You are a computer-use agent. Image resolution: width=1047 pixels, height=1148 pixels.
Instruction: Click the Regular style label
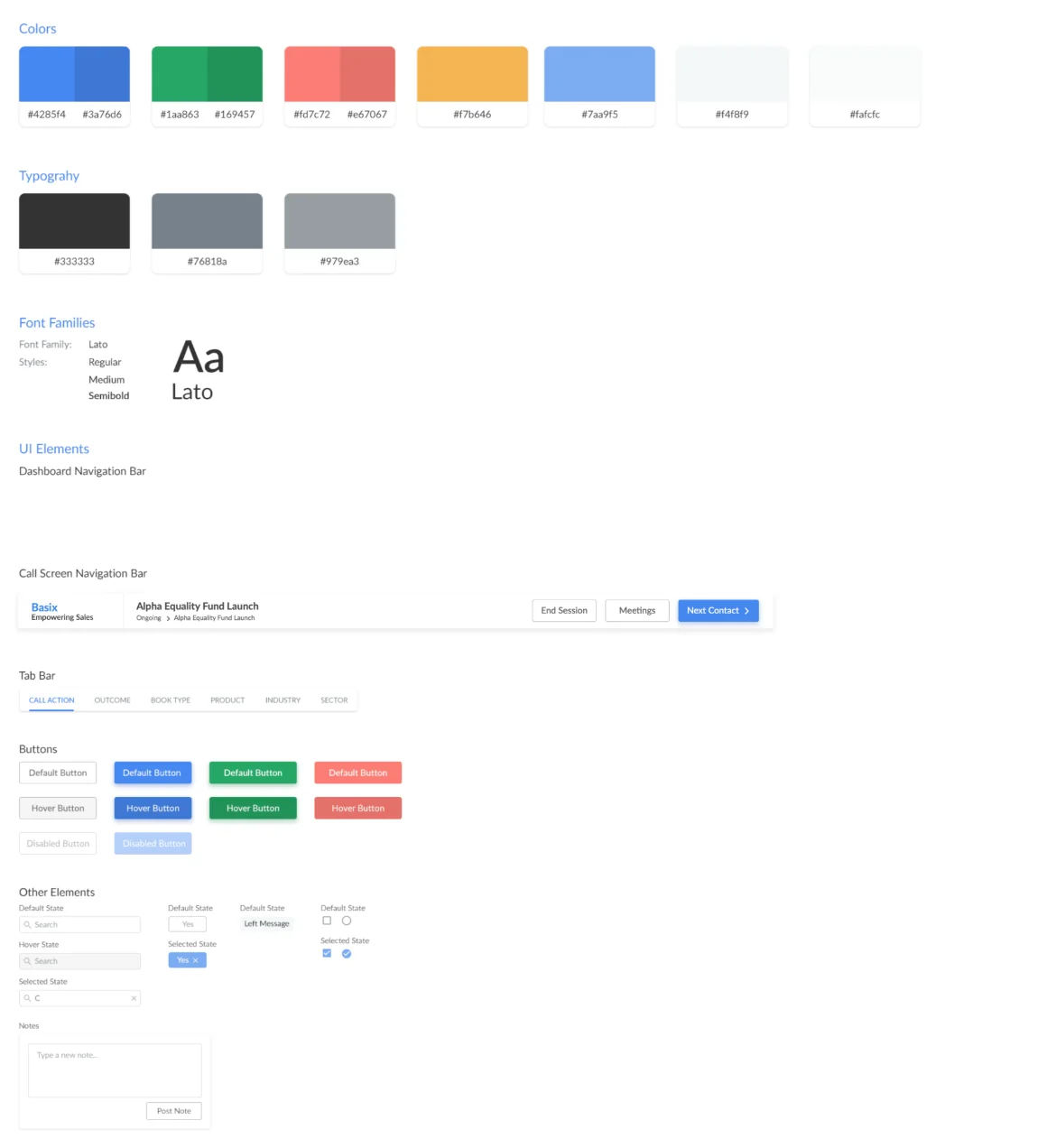(105, 363)
